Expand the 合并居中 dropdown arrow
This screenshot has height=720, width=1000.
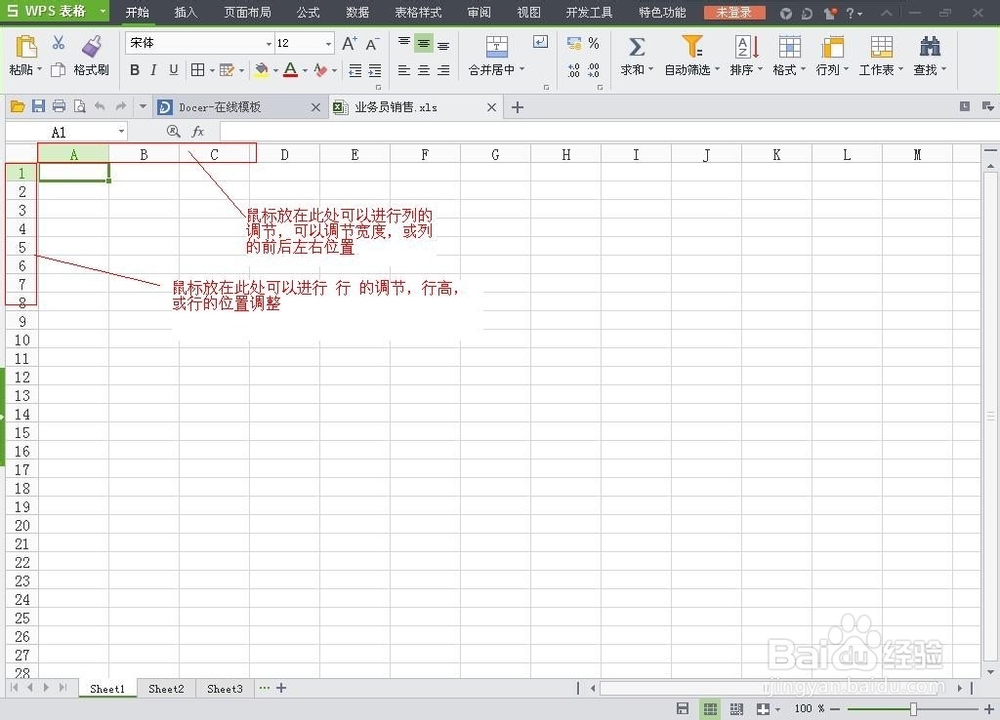click(522, 69)
